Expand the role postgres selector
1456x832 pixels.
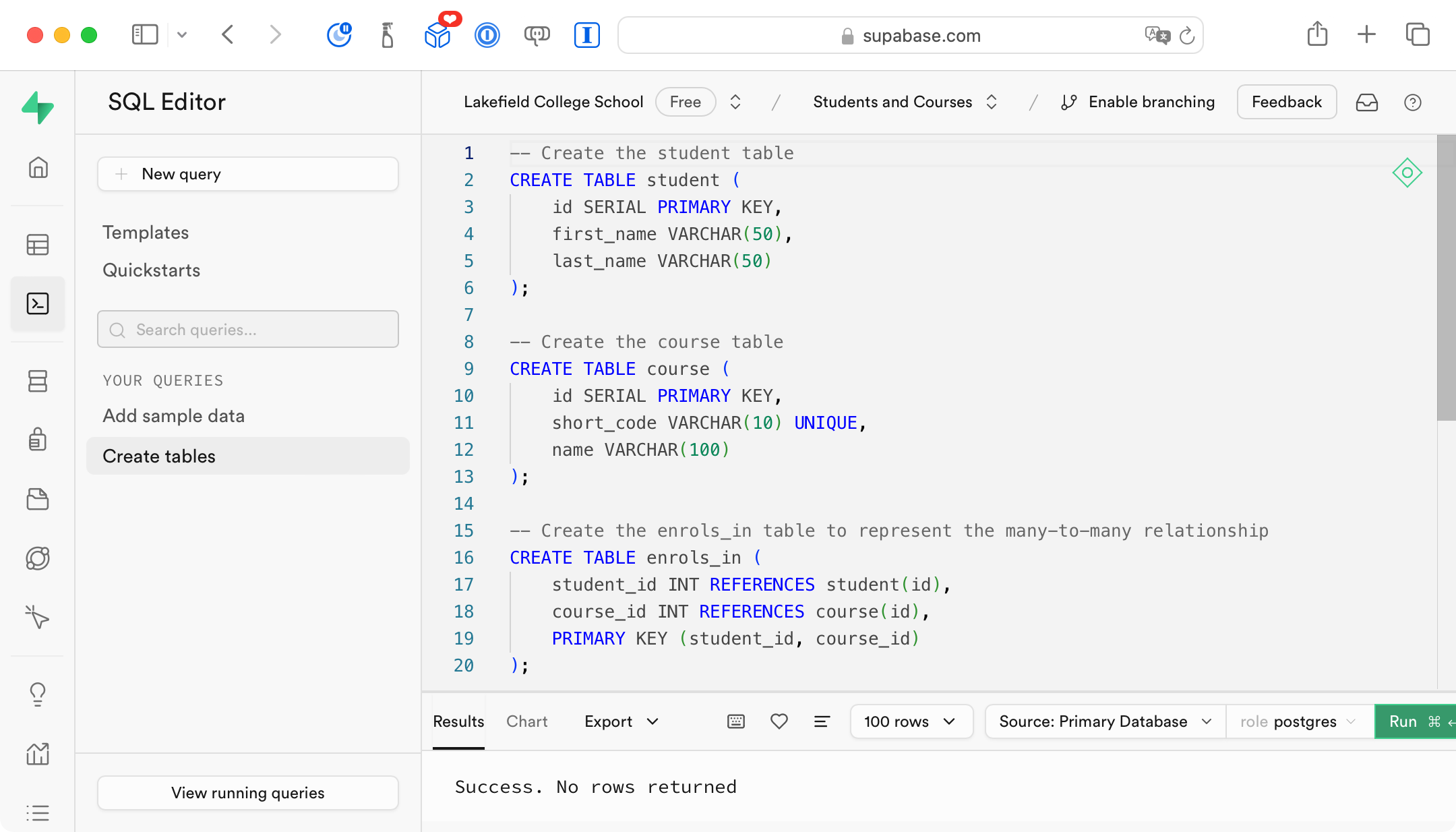tap(1298, 721)
